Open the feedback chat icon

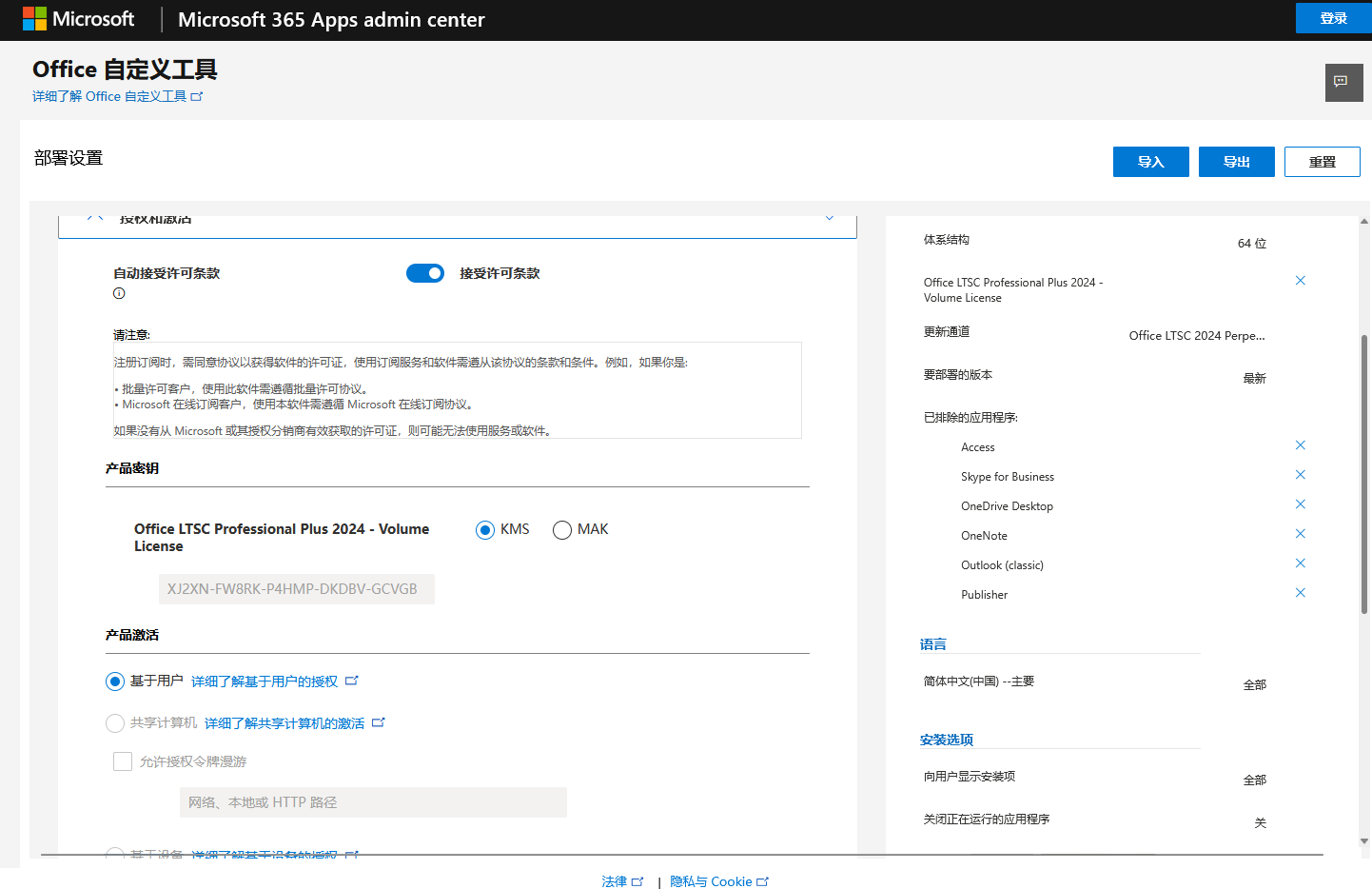(1343, 83)
